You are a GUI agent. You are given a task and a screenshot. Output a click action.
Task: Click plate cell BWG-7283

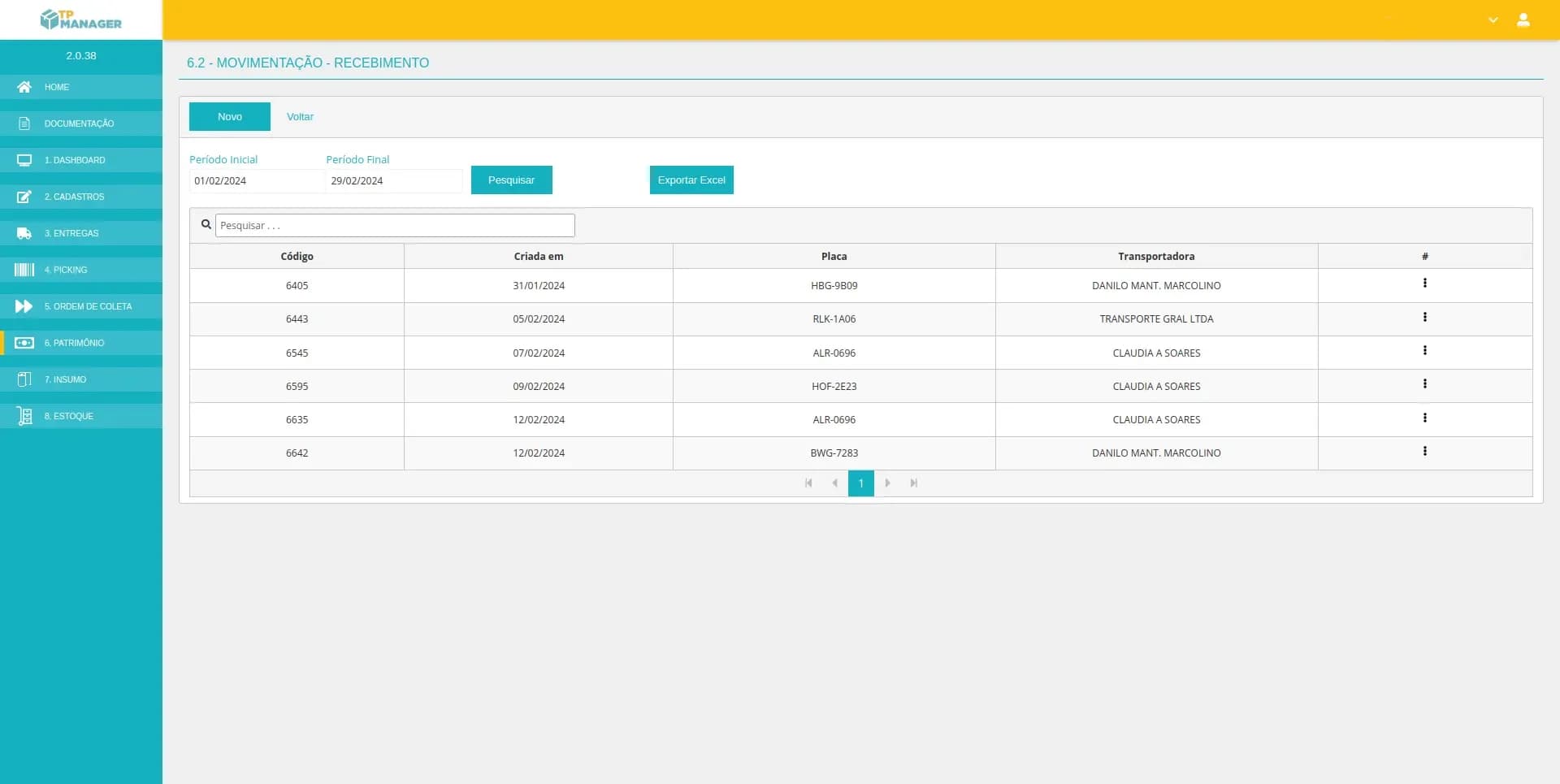pos(834,453)
